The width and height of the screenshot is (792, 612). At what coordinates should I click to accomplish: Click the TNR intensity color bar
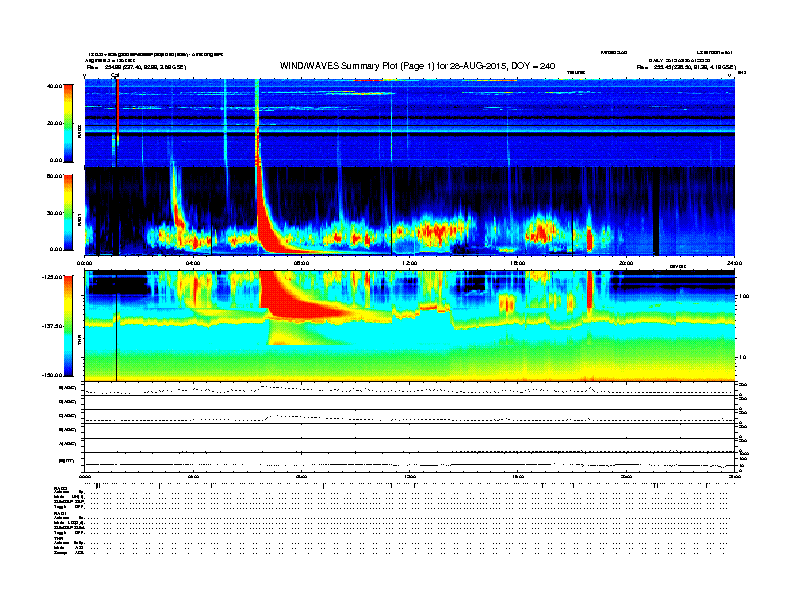[68, 326]
